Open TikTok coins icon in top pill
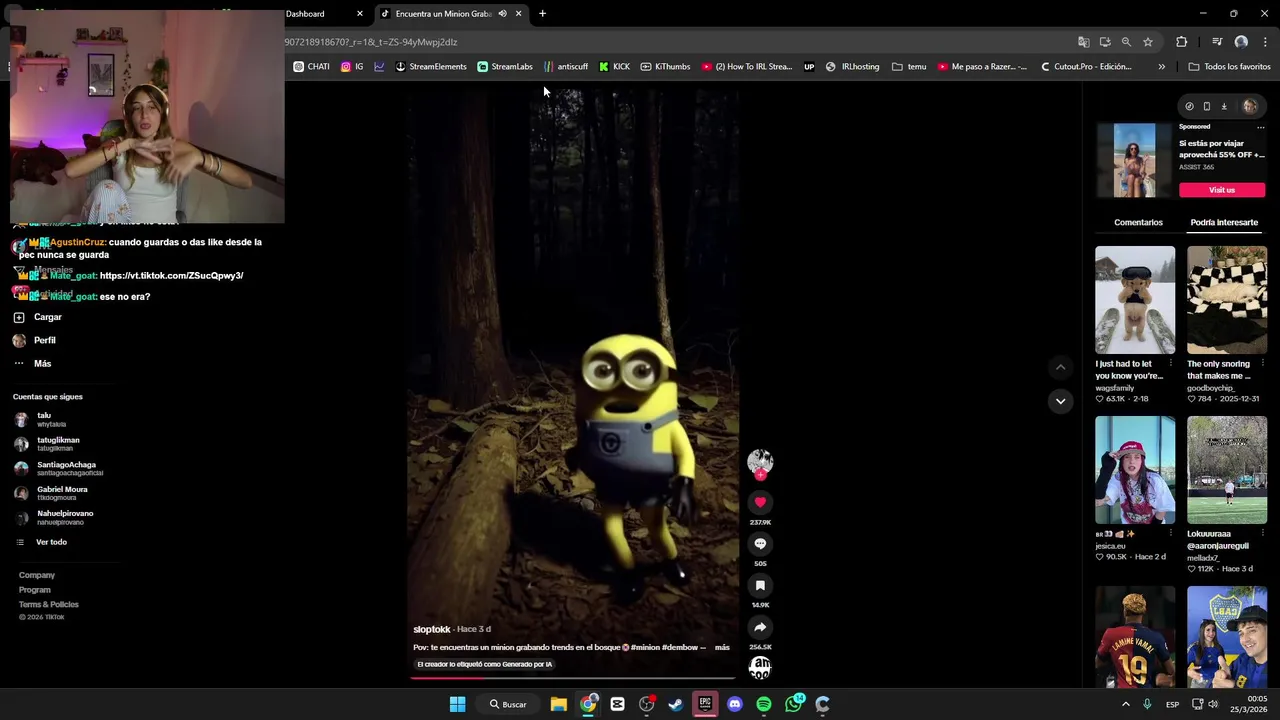Viewport: 1280px width, 720px height. 1189,106
